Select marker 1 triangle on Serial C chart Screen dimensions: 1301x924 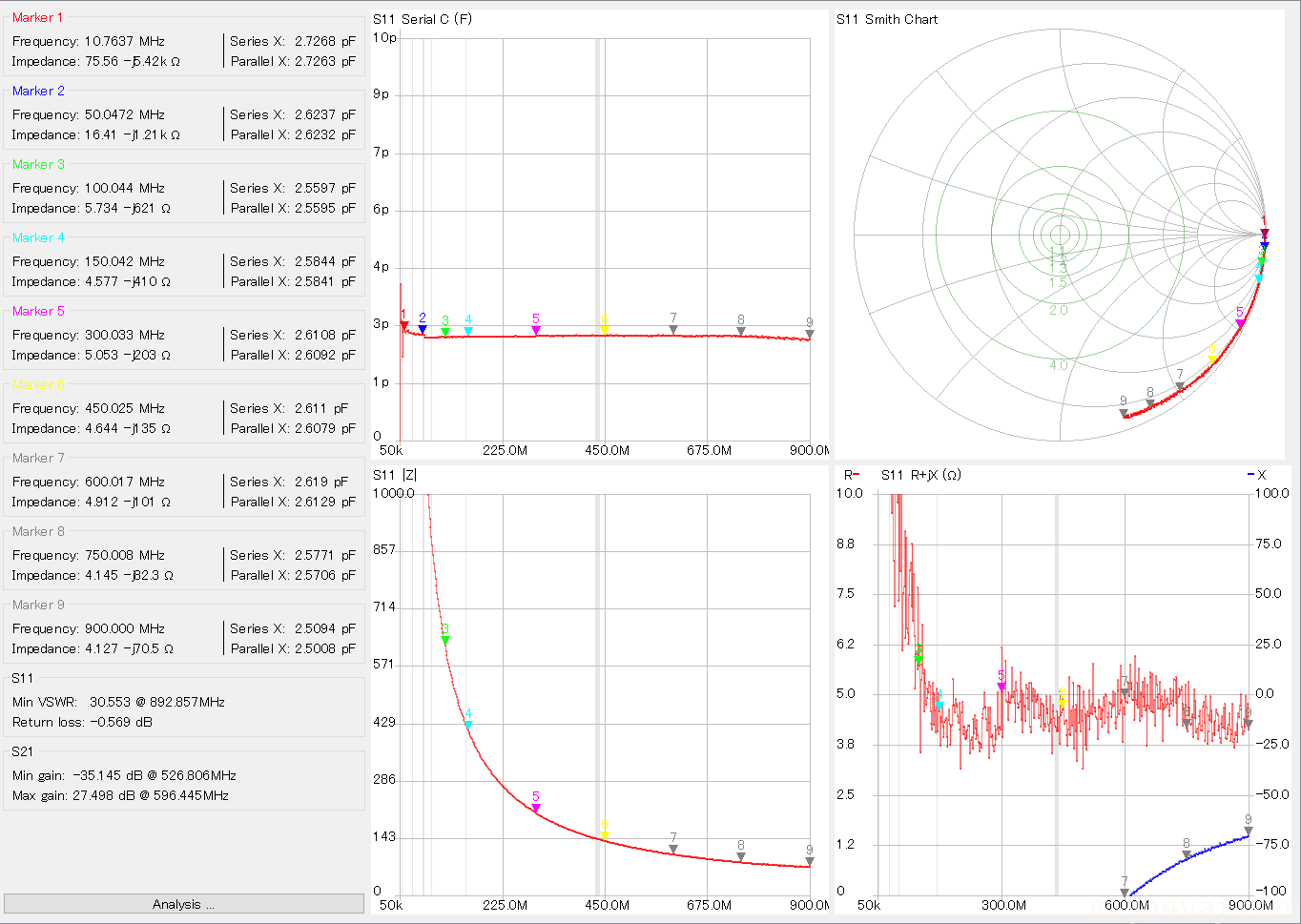pyautogui.click(x=404, y=326)
